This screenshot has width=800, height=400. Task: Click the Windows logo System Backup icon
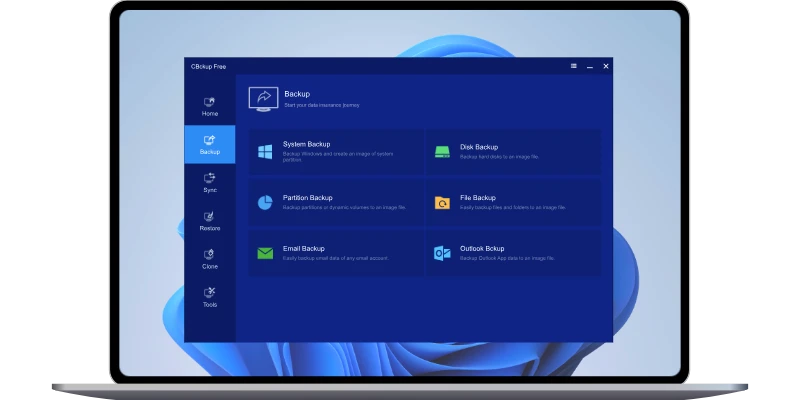tap(265, 152)
